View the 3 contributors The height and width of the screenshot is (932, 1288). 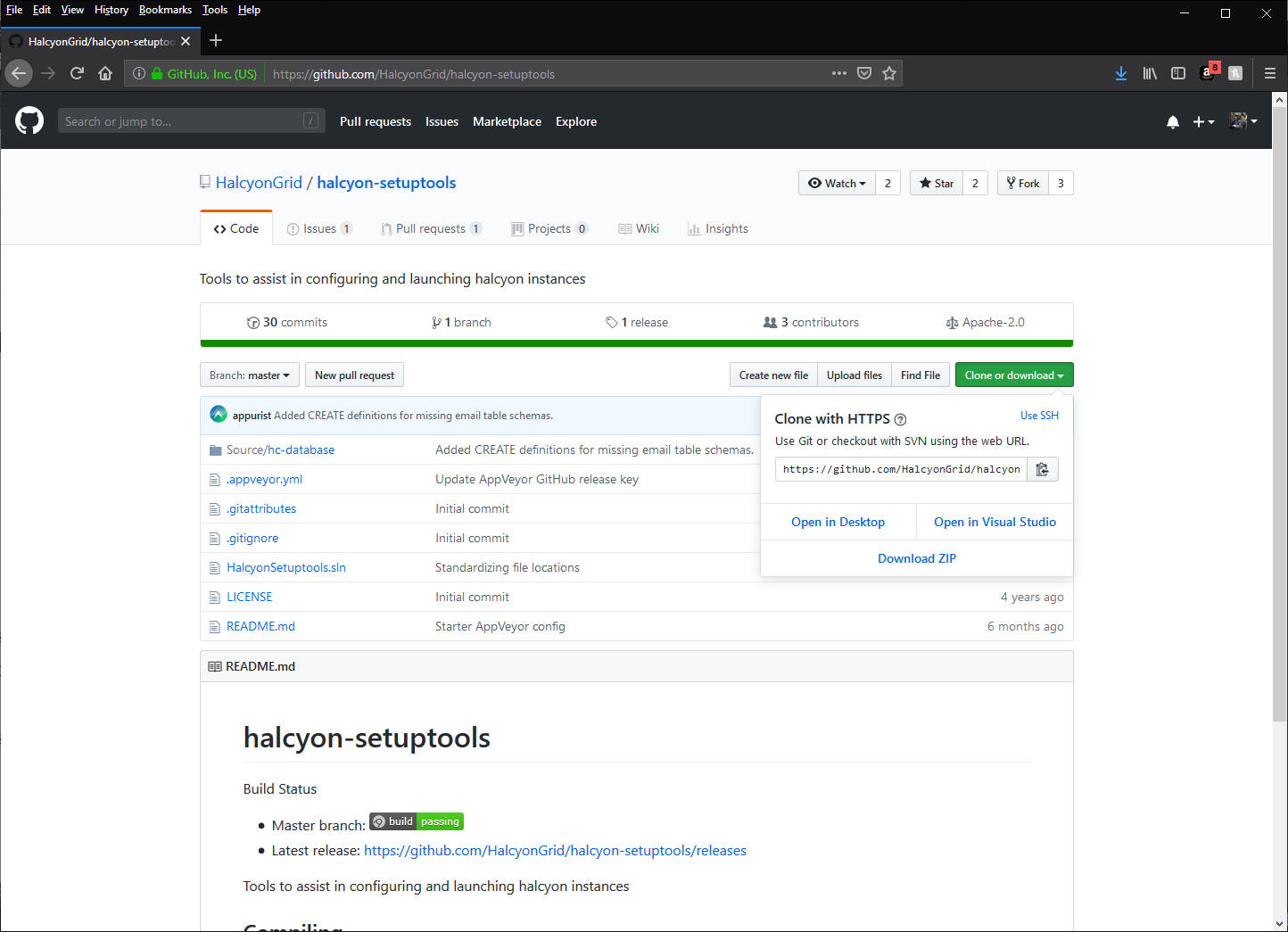[811, 322]
